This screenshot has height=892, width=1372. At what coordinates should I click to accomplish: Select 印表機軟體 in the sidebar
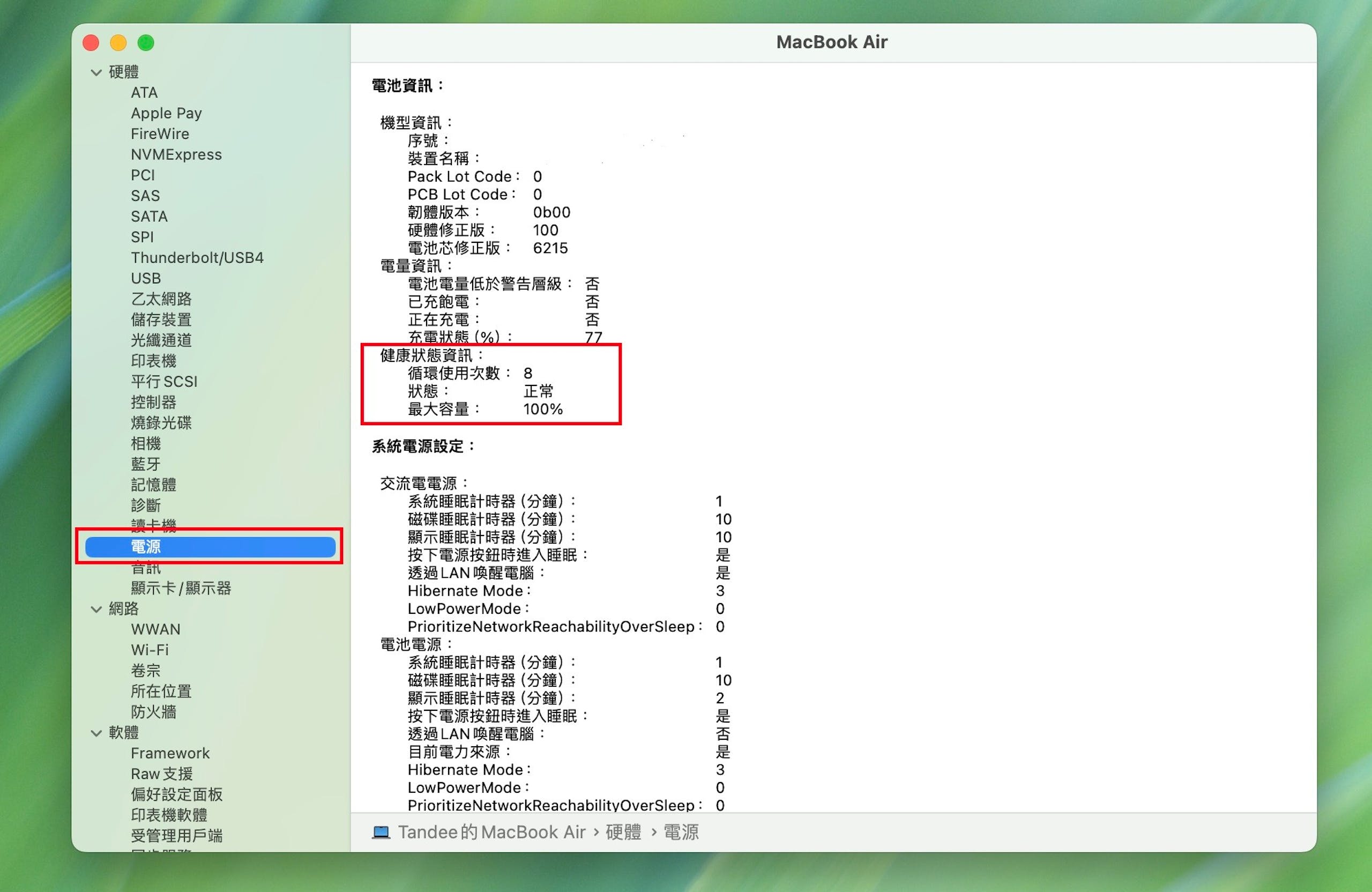[169, 815]
